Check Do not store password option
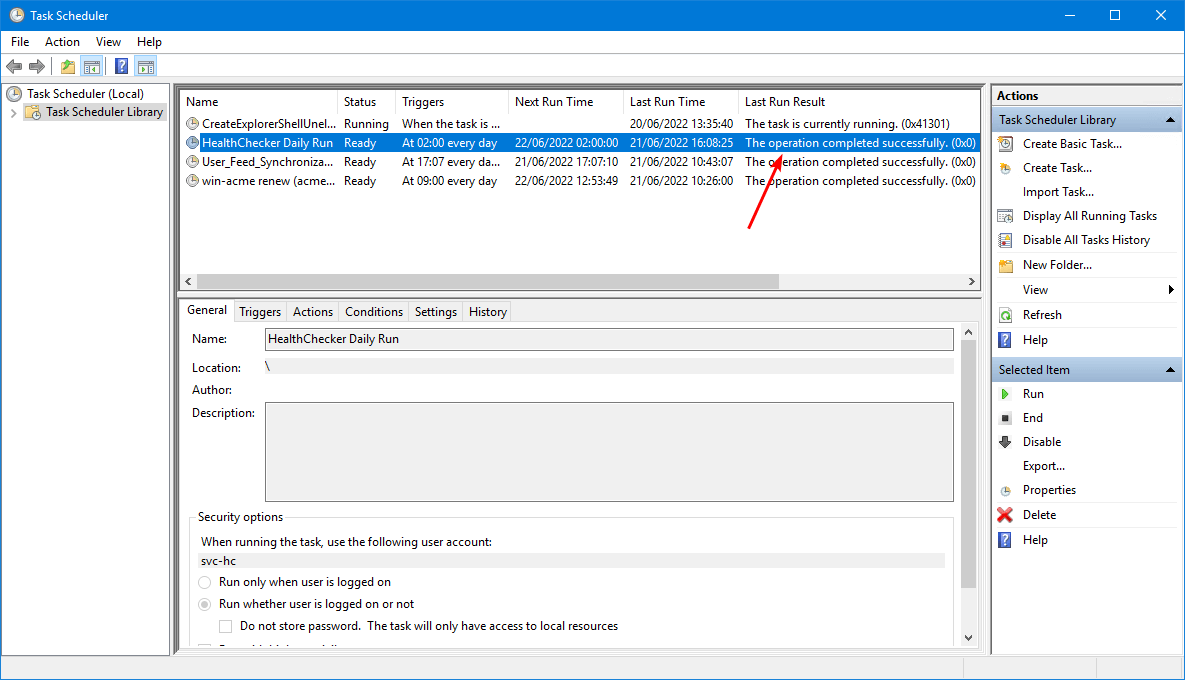This screenshot has height=680, width=1185. point(225,626)
